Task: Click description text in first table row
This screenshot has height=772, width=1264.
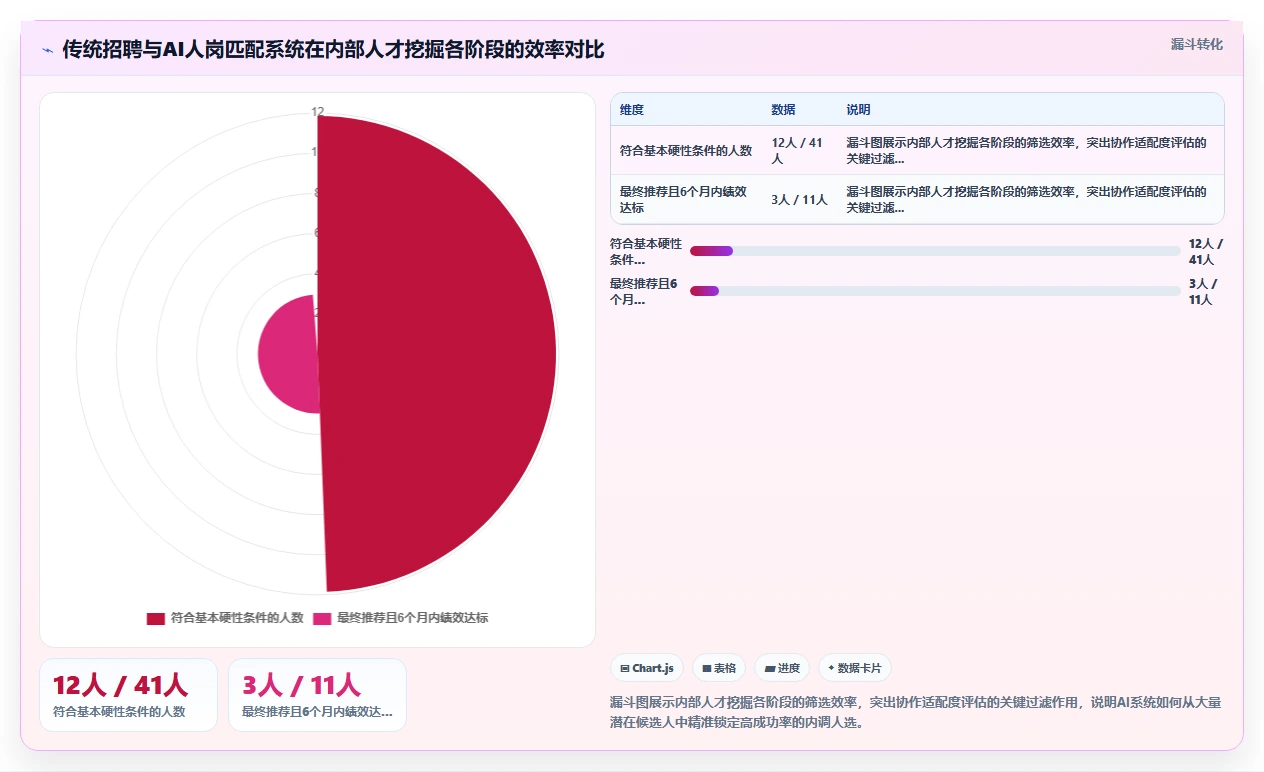Action: [1026, 150]
